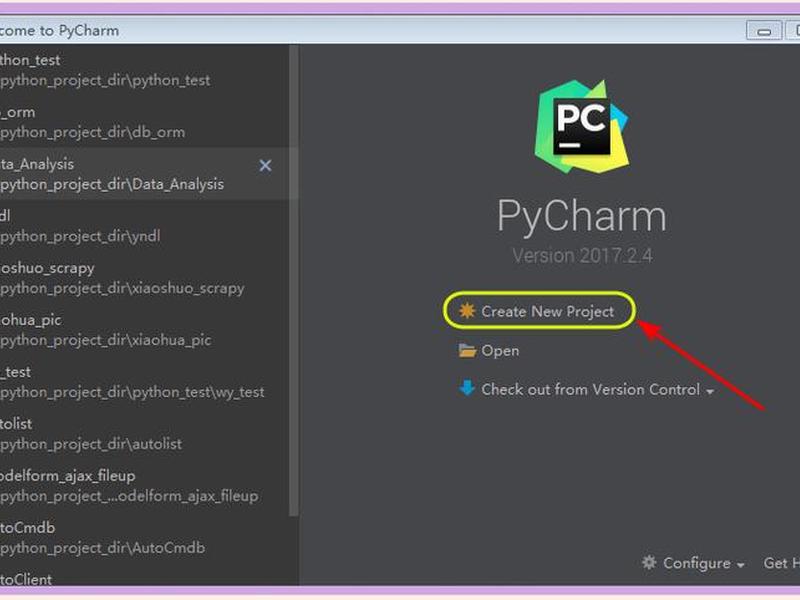The width and height of the screenshot is (800, 600).
Task: Open the wy_test recent project
Action: click(x=144, y=382)
